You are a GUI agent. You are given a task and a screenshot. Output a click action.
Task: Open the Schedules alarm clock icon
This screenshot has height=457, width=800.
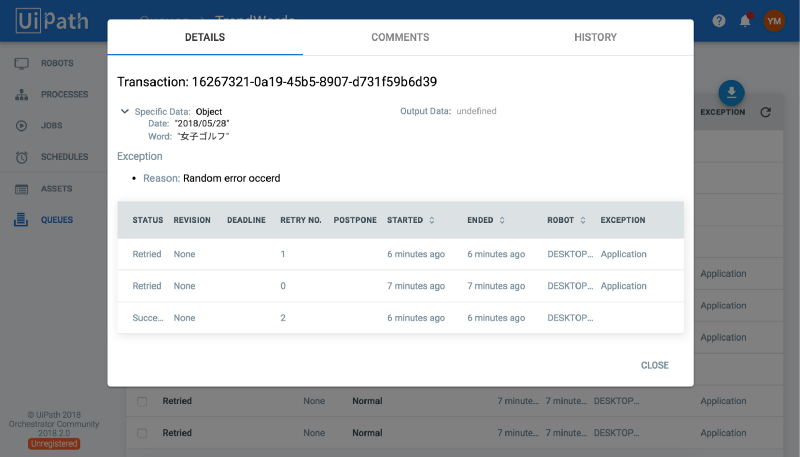coord(21,157)
